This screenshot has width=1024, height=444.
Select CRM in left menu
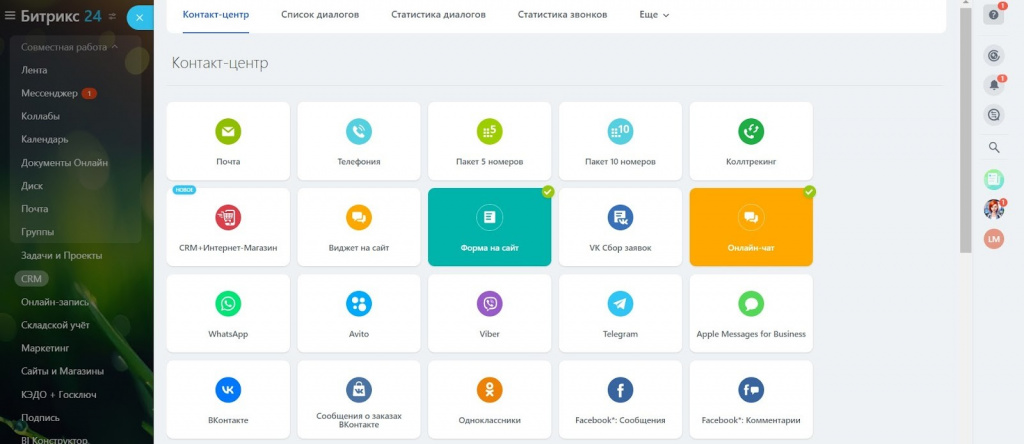31,279
